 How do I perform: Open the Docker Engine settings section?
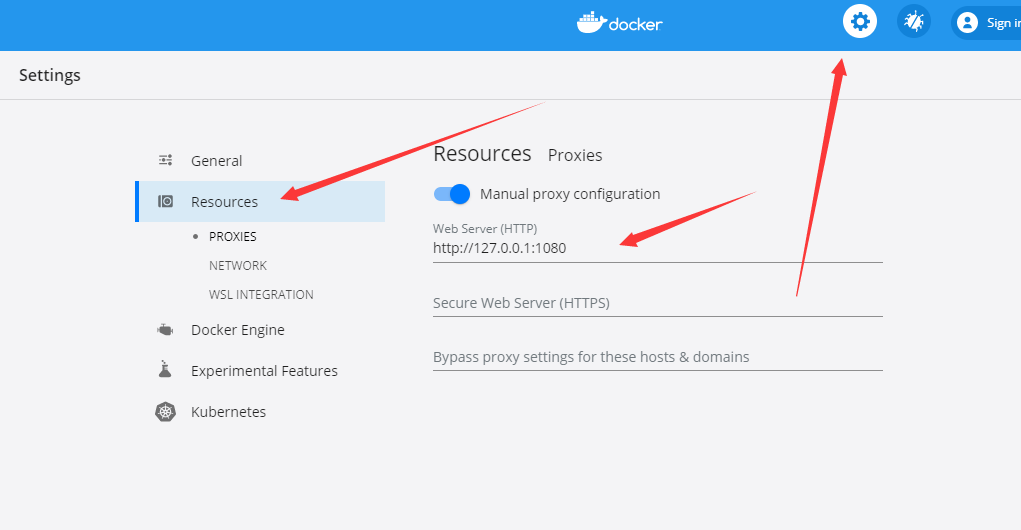[x=238, y=330]
